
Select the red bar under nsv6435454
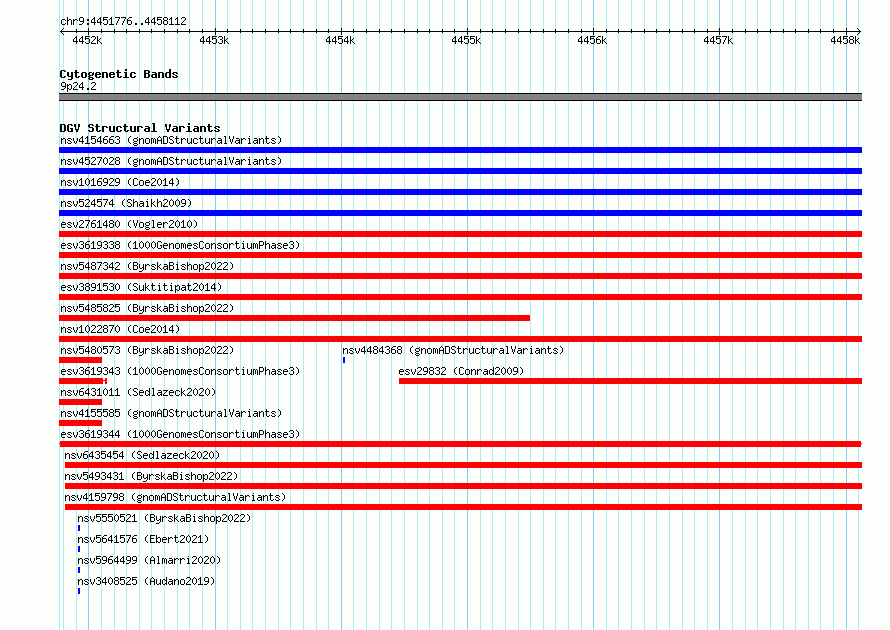pyautogui.click(x=463, y=465)
